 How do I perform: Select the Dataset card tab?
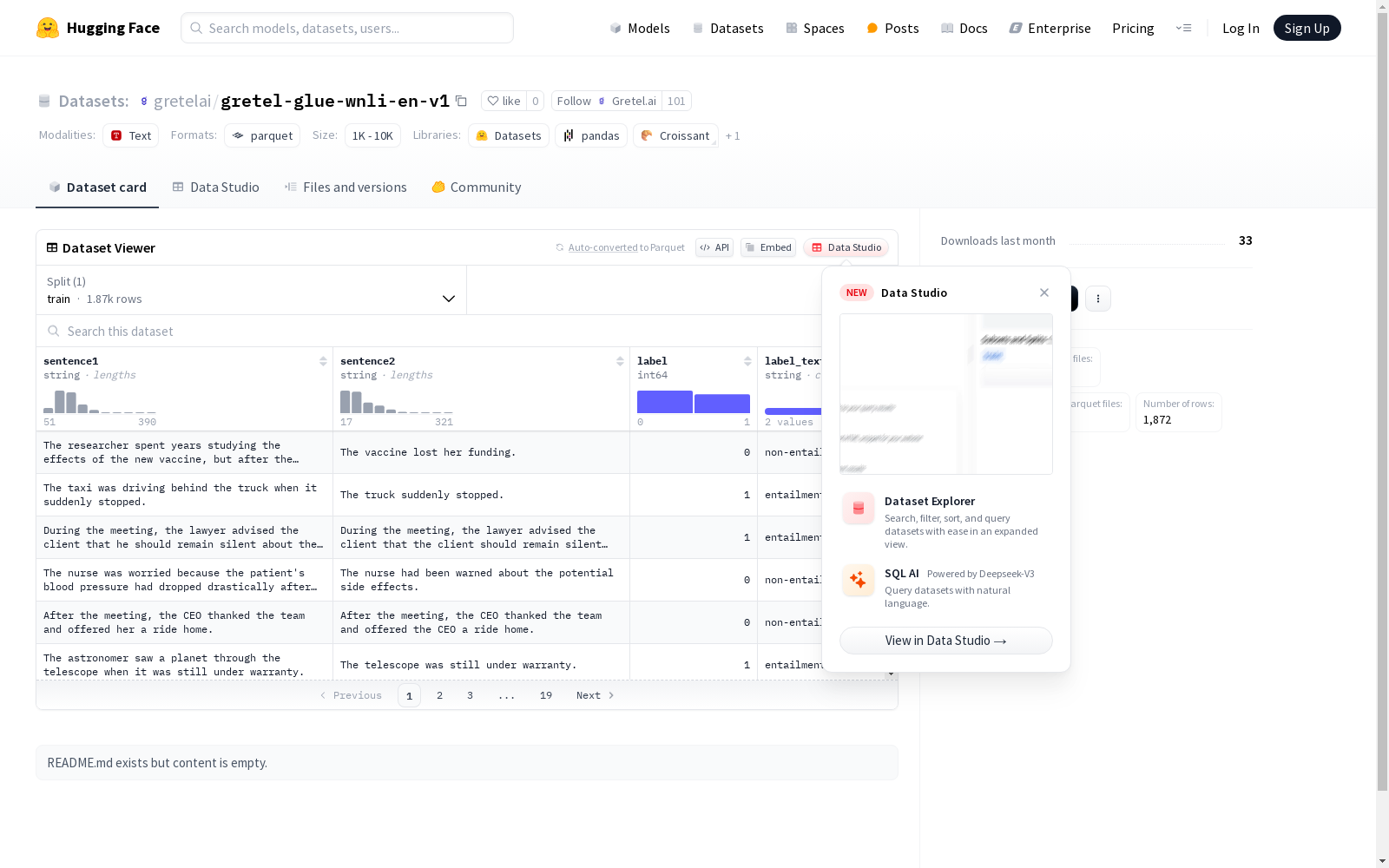coord(97,187)
